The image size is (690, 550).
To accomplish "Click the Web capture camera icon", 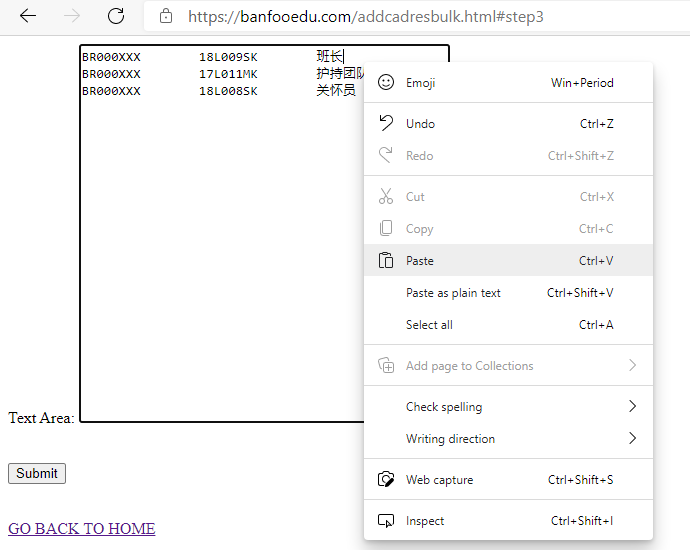I will (x=386, y=480).
